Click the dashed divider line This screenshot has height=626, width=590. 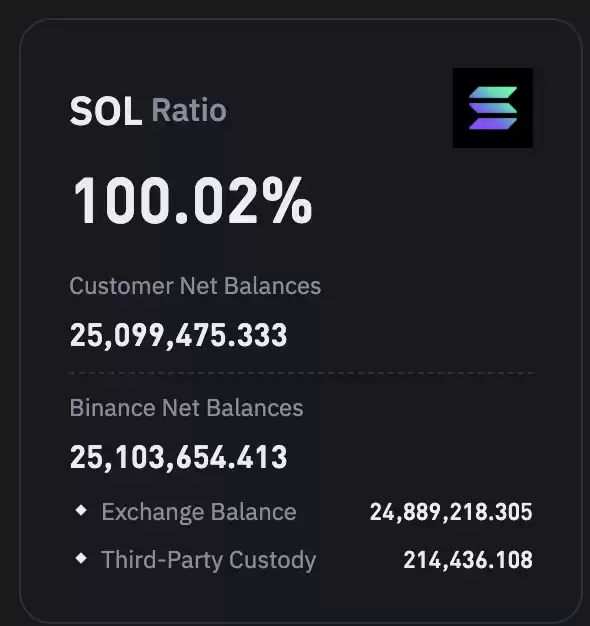coord(301,373)
